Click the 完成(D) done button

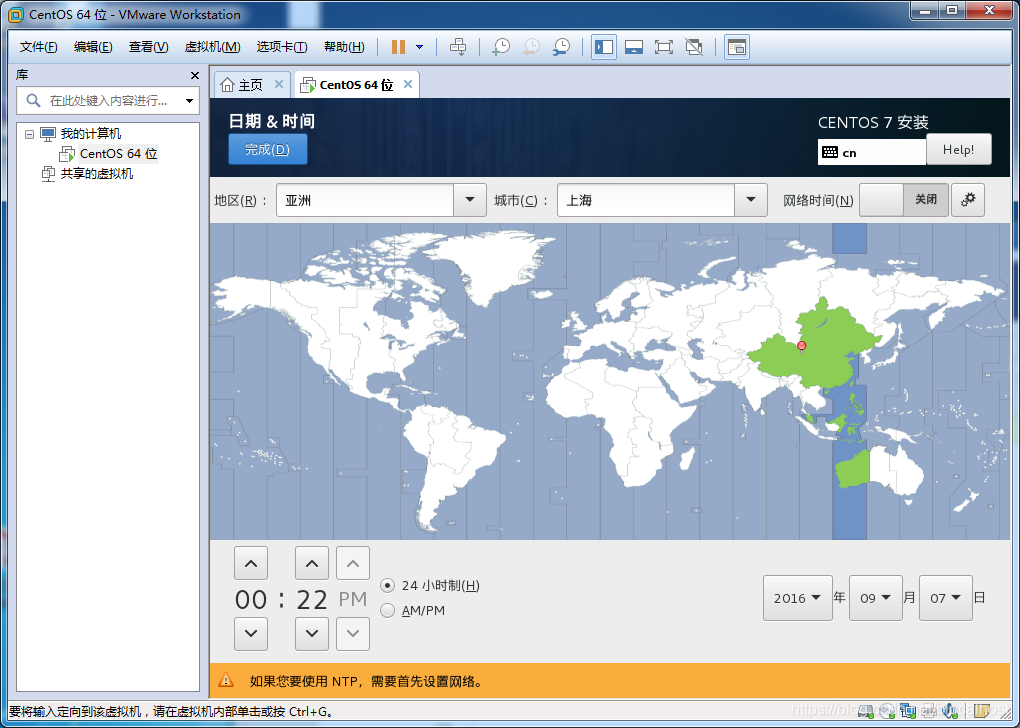pos(267,150)
